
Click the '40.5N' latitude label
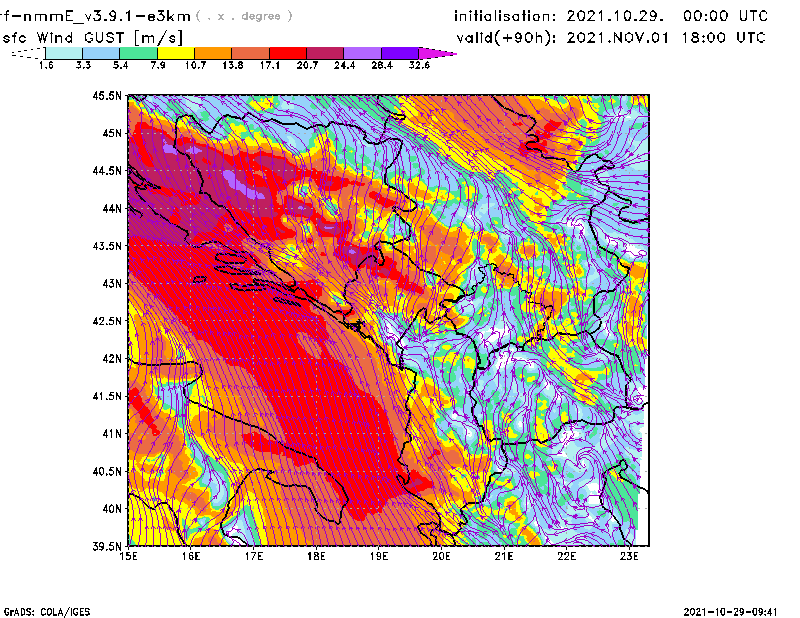click(x=107, y=472)
